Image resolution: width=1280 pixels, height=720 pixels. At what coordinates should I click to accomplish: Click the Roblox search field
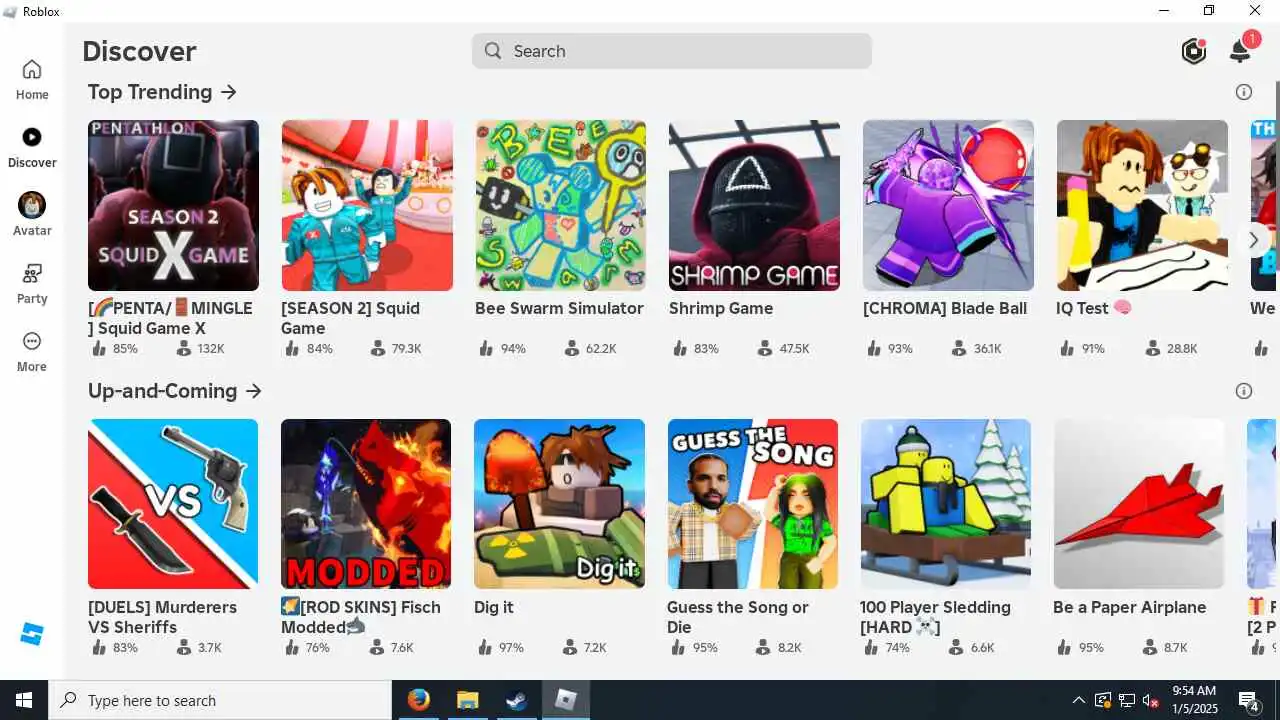click(672, 51)
